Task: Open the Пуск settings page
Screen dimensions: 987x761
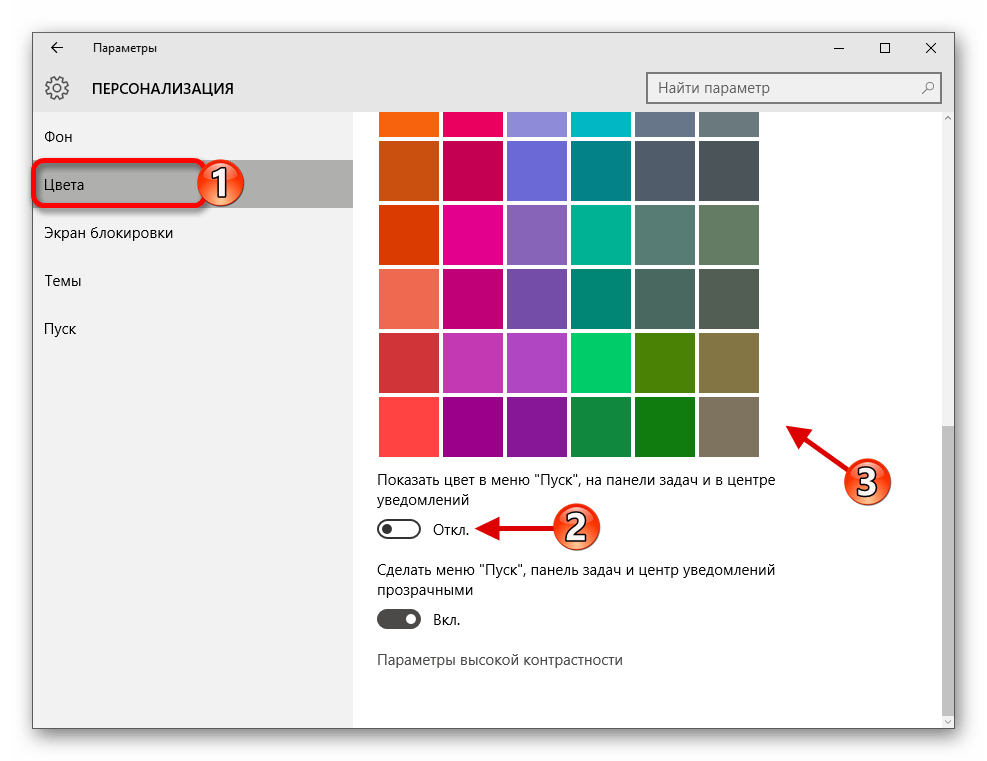Action: tap(60, 329)
